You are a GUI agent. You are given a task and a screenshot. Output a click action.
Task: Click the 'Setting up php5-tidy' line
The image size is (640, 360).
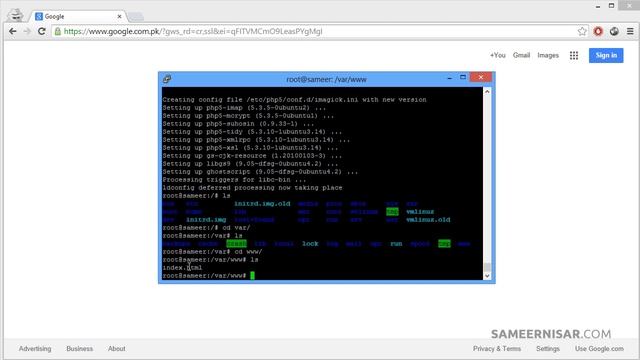[252, 132]
